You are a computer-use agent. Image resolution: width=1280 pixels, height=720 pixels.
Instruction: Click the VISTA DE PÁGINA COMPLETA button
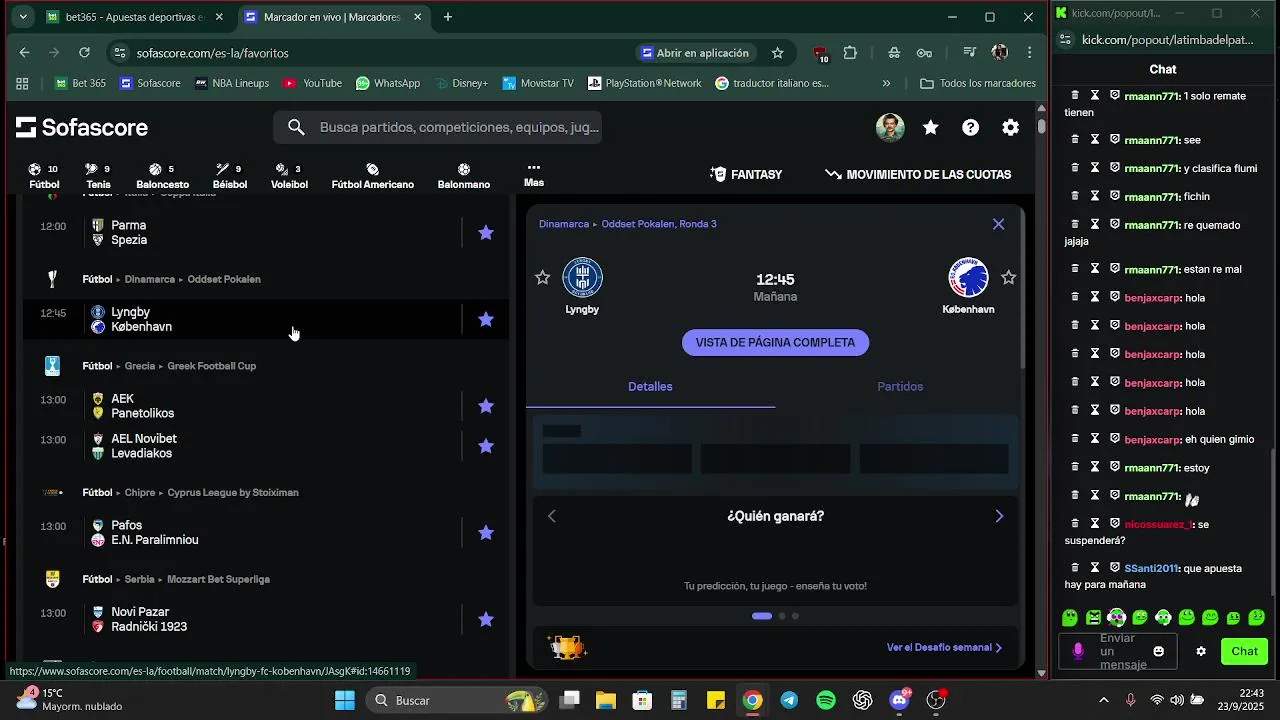point(775,342)
